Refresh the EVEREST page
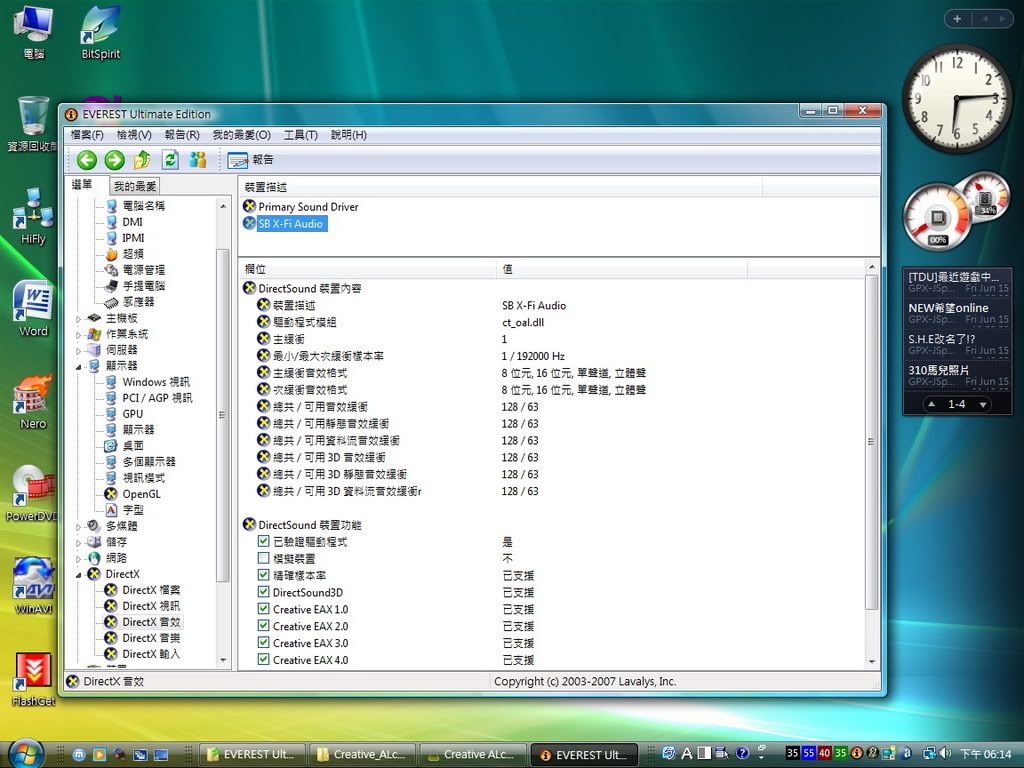Viewport: 1024px width, 768px height. click(170, 159)
